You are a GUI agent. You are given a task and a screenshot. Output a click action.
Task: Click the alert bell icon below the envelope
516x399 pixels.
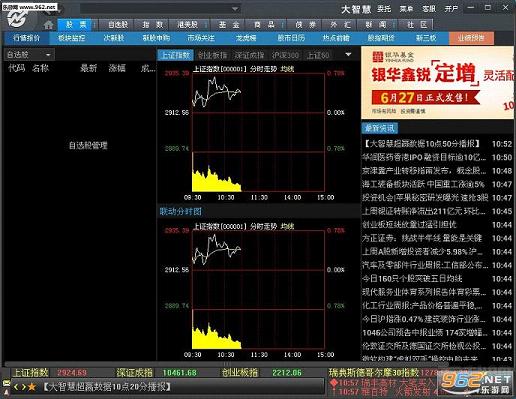tap(6, 392)
